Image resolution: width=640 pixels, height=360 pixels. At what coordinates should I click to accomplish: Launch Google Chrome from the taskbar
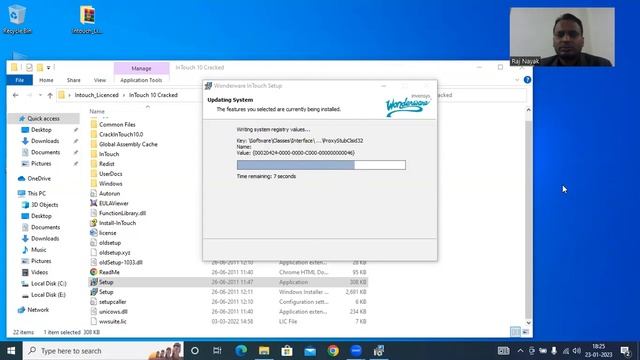[x=333, y=351]
